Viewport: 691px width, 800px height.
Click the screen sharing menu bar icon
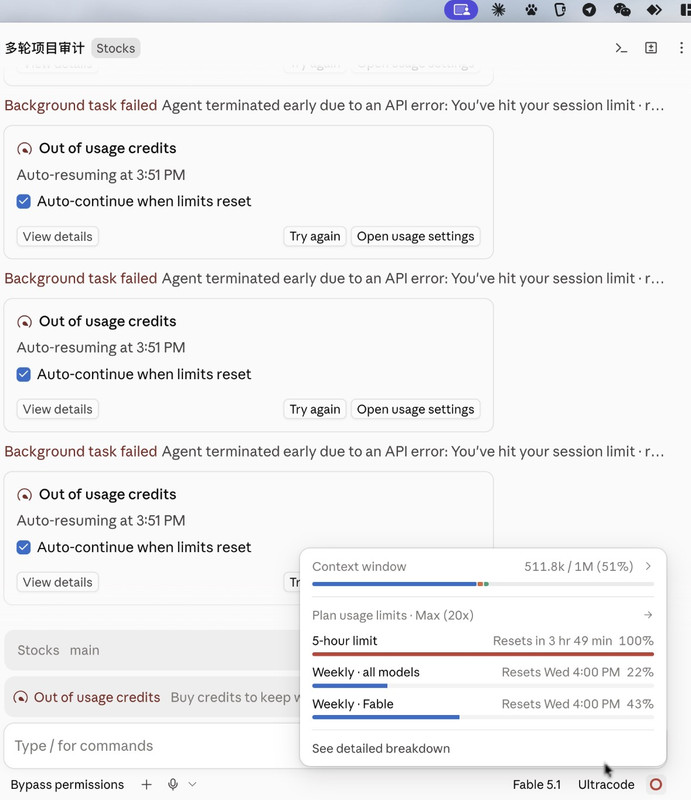461,10
